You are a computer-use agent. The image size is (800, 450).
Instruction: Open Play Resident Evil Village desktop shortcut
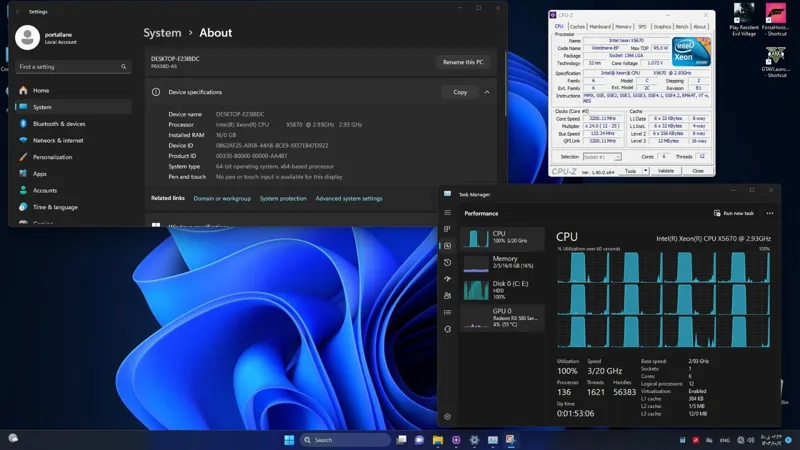tap(744, 19)
